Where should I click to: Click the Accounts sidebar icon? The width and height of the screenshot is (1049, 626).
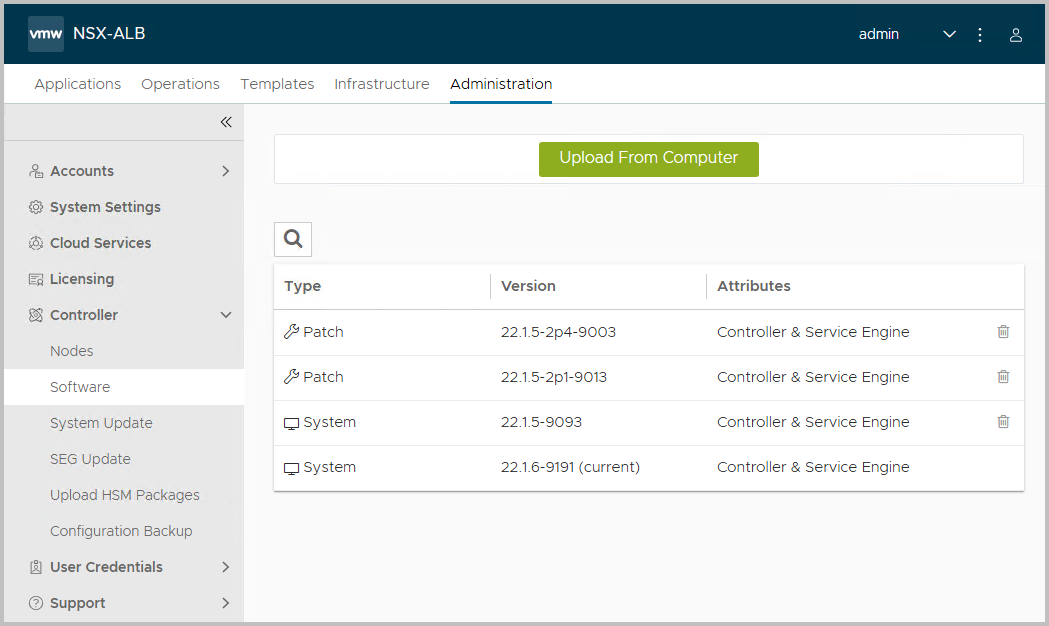[x=36, y=171]
